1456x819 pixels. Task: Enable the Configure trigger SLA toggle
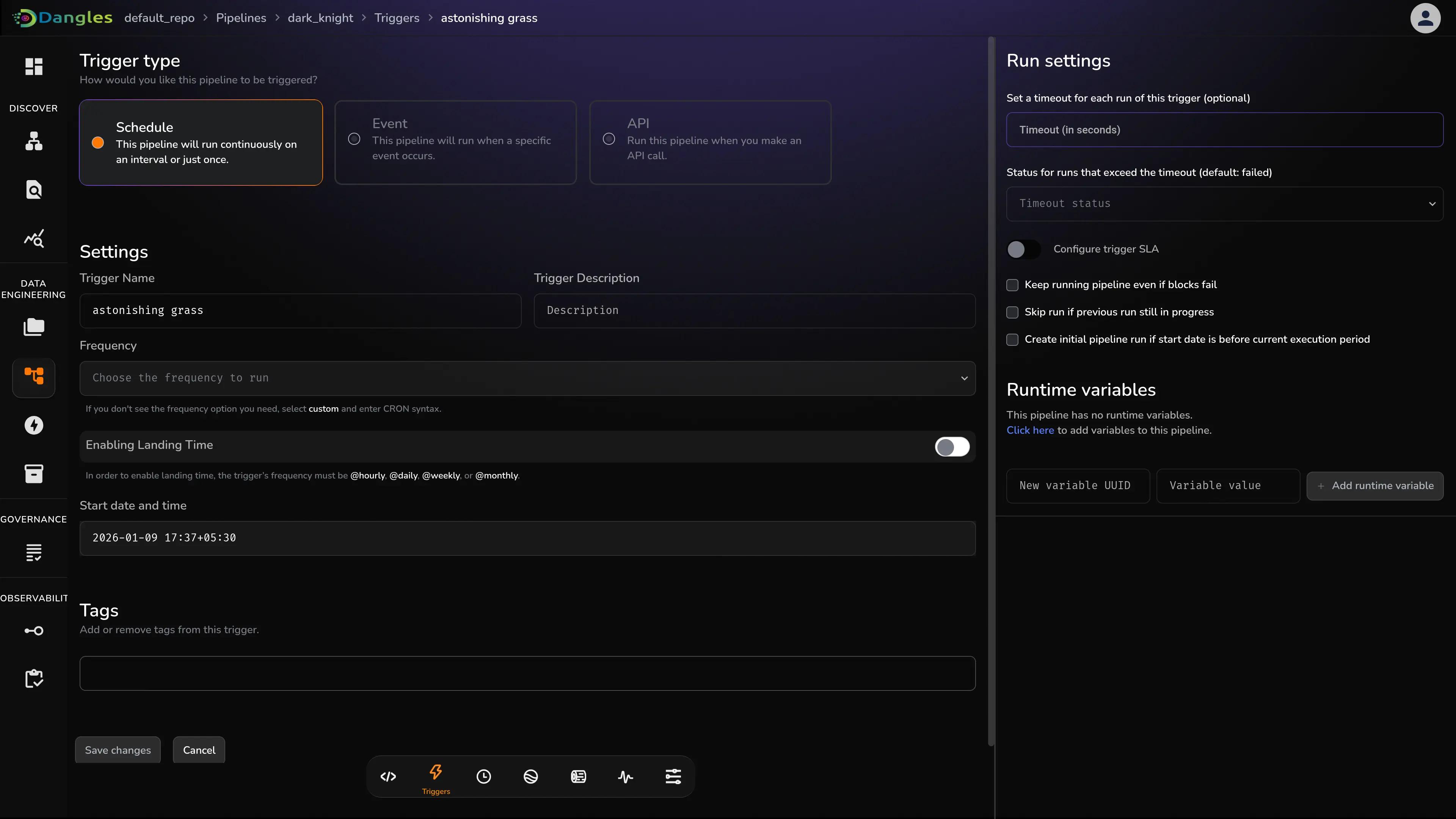coord(1023,249)
